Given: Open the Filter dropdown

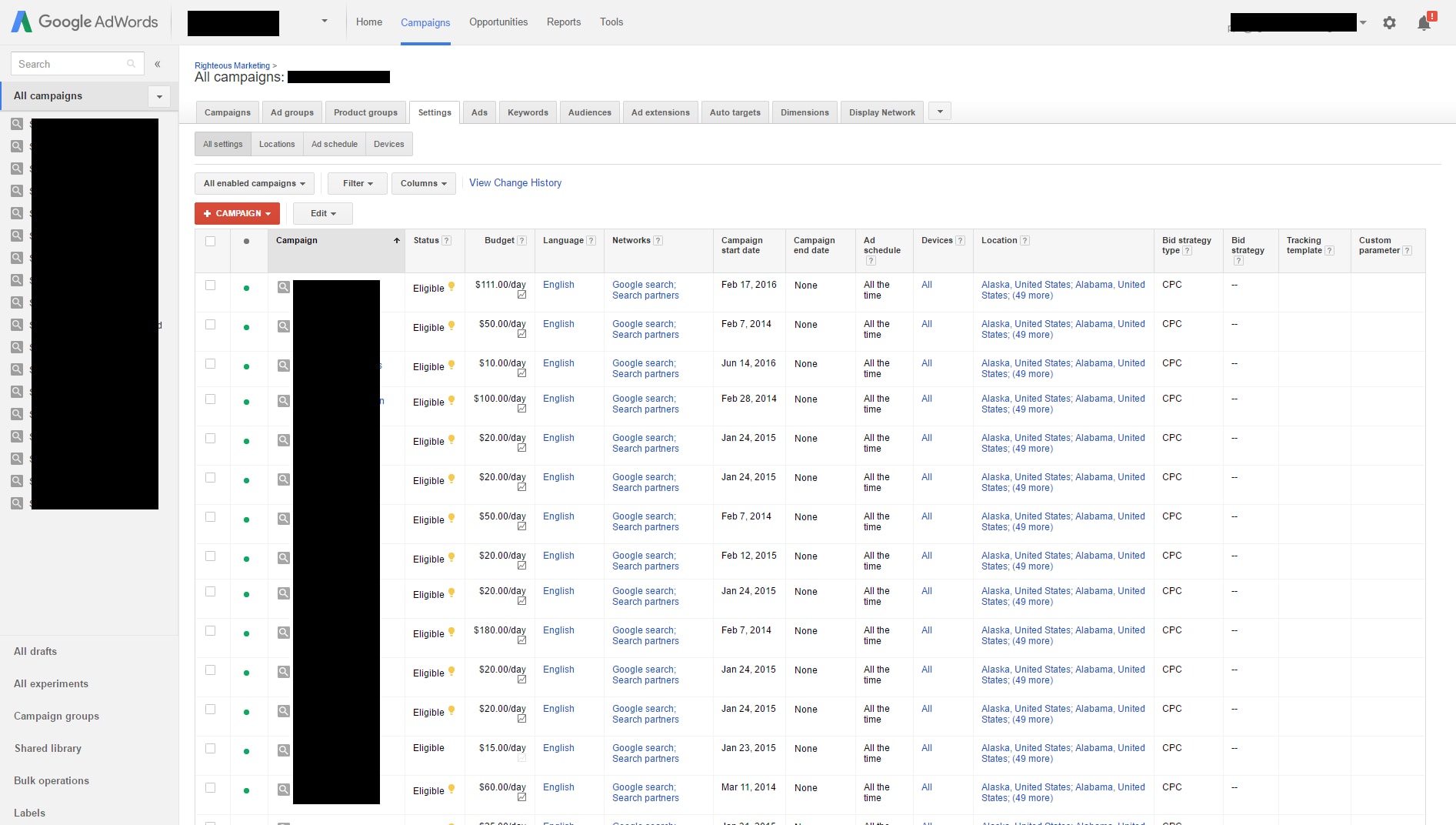Looking at the screenshot, I should (357, 183).
